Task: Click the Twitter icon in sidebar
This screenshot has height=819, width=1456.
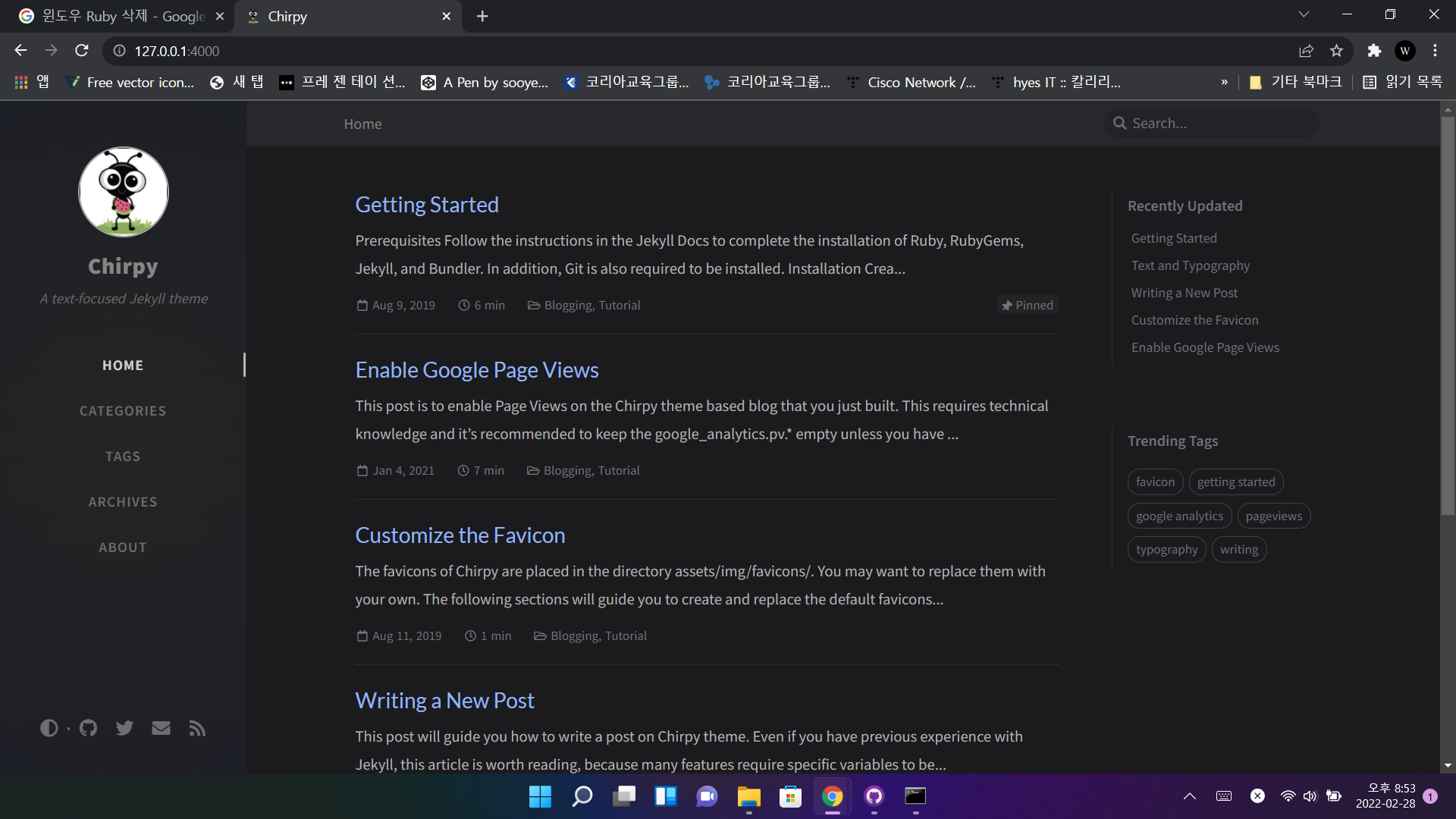Action: point(124,728)
